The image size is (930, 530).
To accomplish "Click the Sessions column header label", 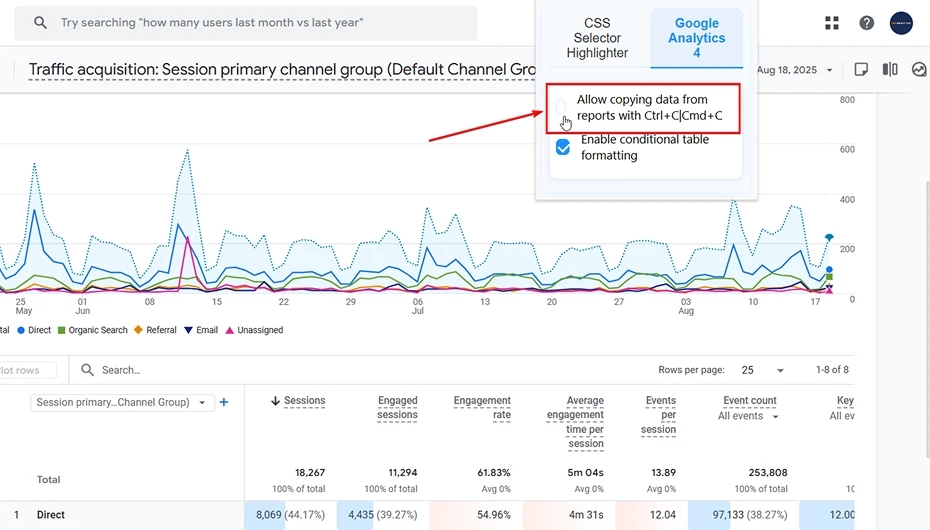I will point(304,401).
